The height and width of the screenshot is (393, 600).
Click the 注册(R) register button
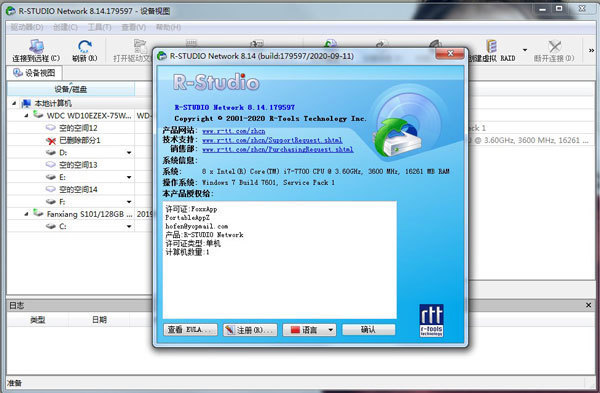tap(250, 330)
